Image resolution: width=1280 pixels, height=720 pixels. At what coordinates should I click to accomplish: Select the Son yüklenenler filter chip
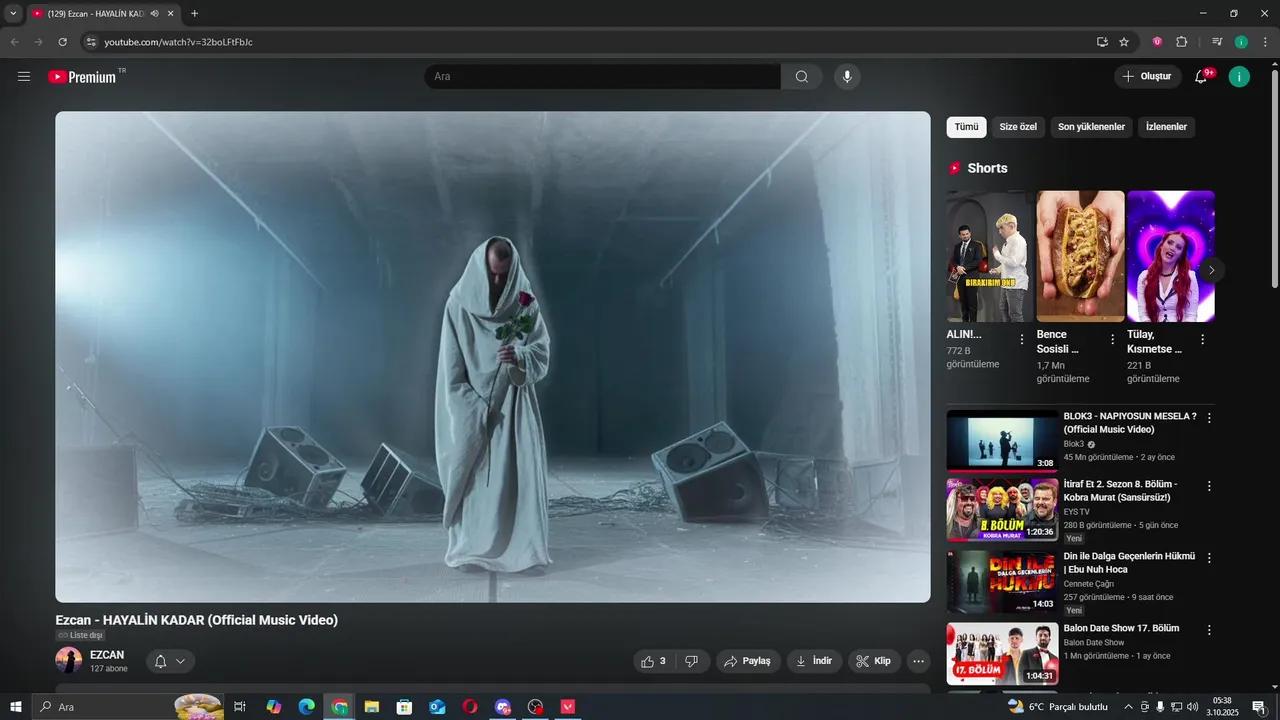[x=1092, y=127]
